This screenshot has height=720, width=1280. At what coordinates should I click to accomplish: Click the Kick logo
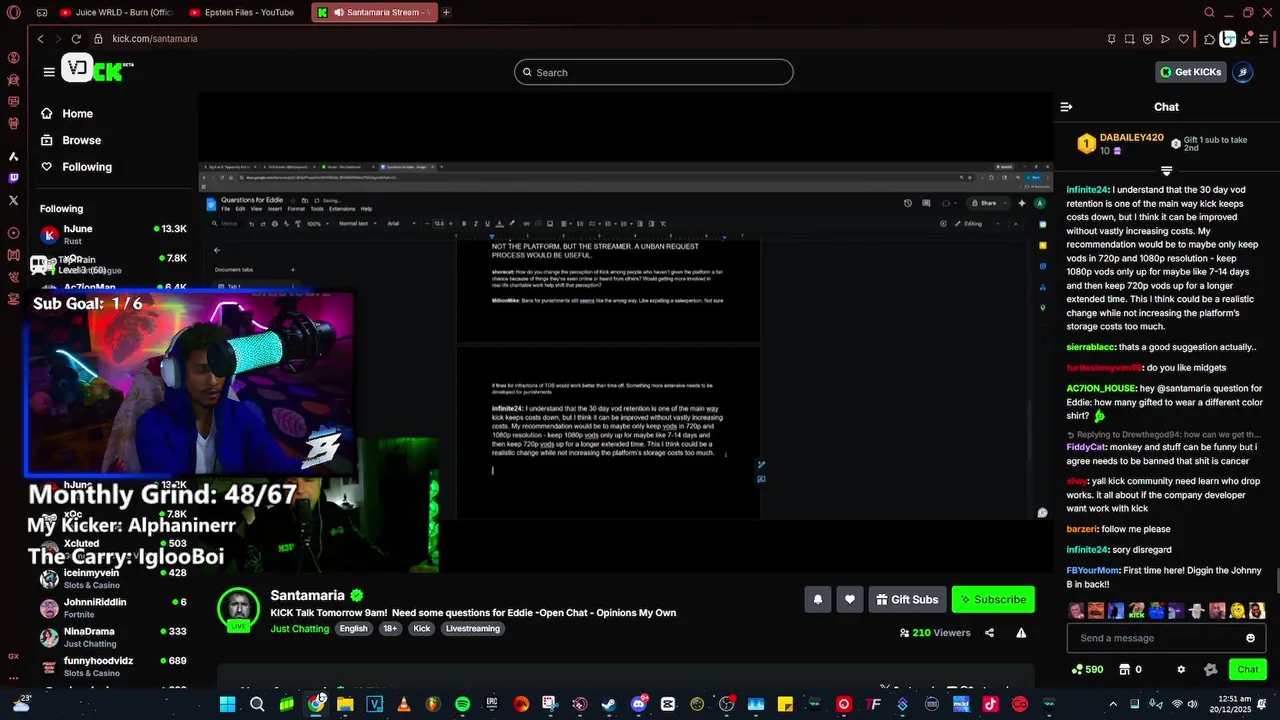pyautogui.click(x=97, y=69)
